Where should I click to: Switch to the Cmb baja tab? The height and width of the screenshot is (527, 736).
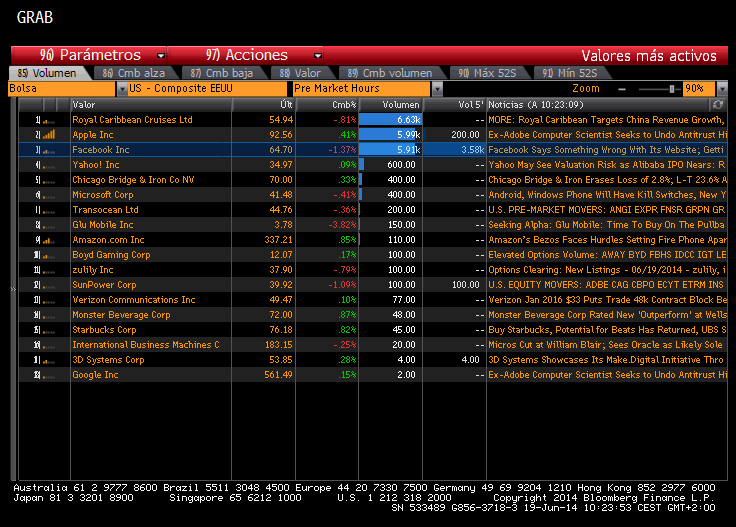pos(222,73)
